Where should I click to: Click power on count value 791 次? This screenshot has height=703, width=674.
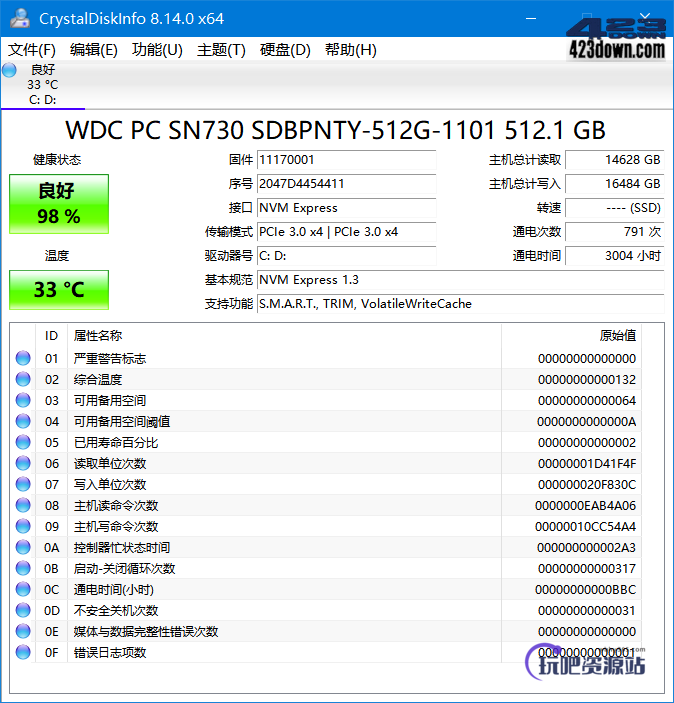point(614,232)
